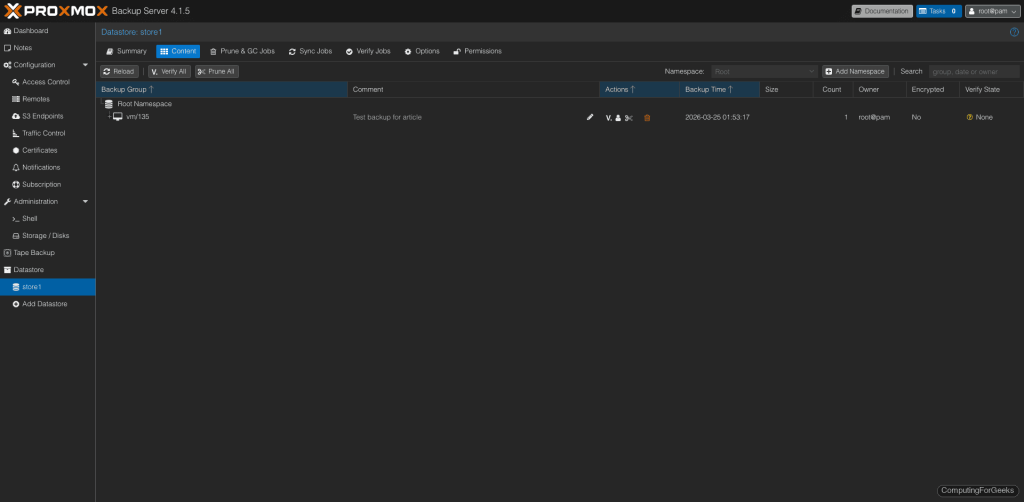Image resolution: width=1024 pixels, height=502 pixels.
Task: Collapse the Root Namespace tree node
Action: 102,104
